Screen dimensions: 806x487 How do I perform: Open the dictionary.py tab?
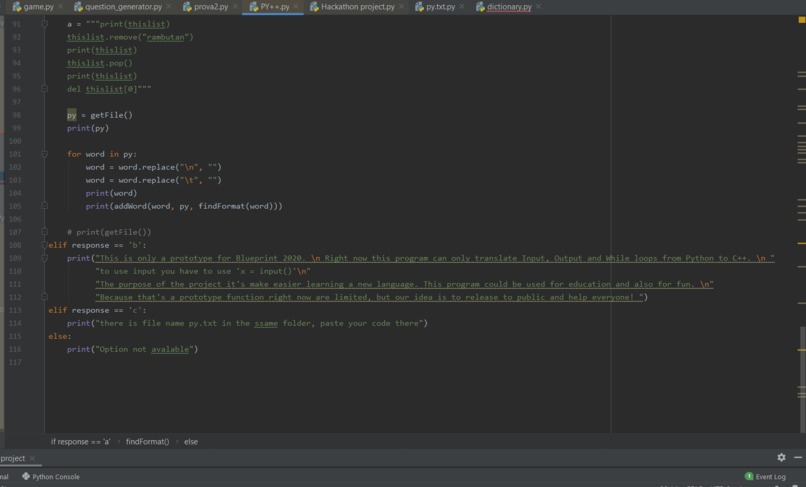point(509,7)
